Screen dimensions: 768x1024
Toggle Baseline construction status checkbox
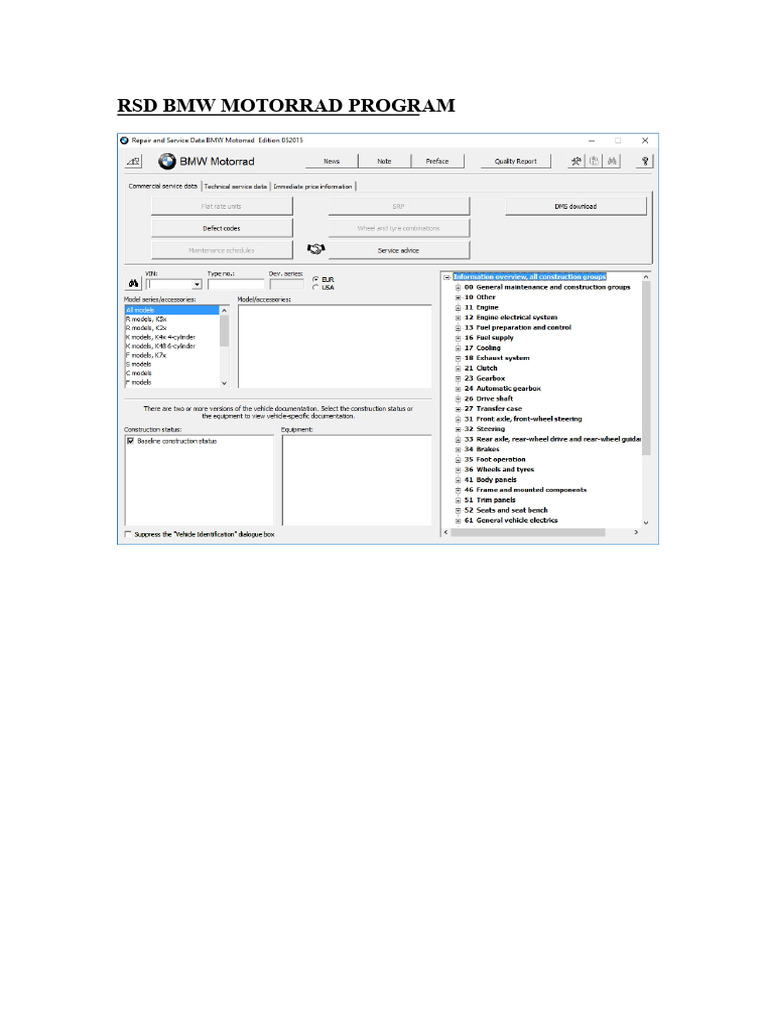point(131,441)
